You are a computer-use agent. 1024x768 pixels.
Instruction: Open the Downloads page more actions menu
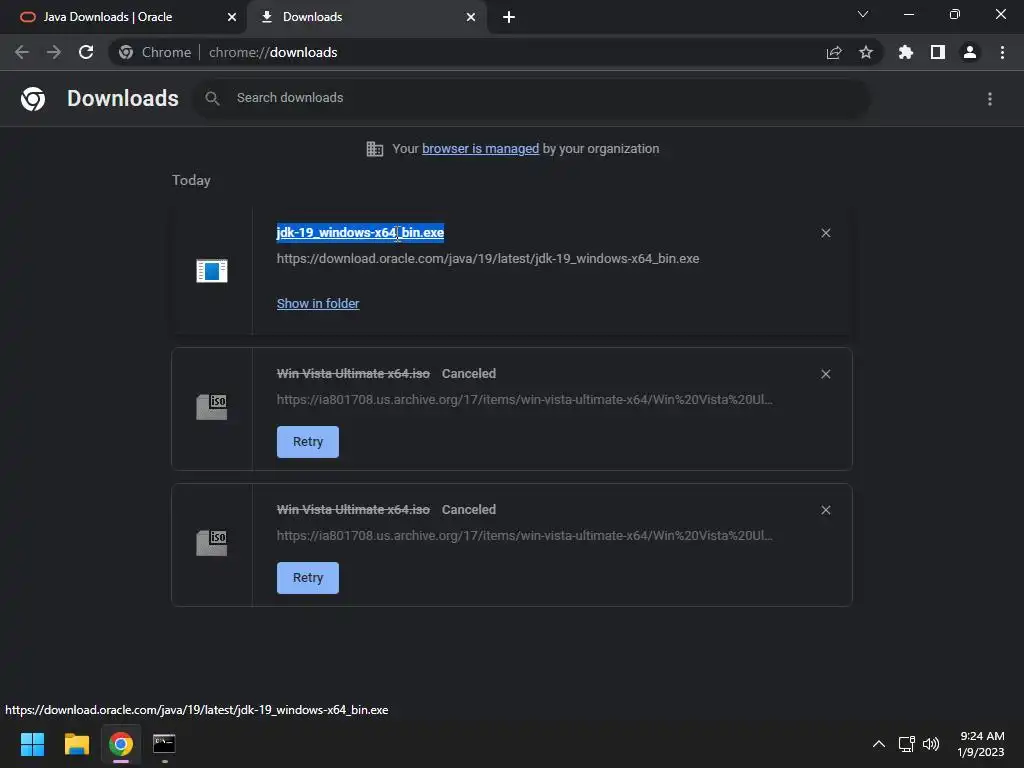990,99
